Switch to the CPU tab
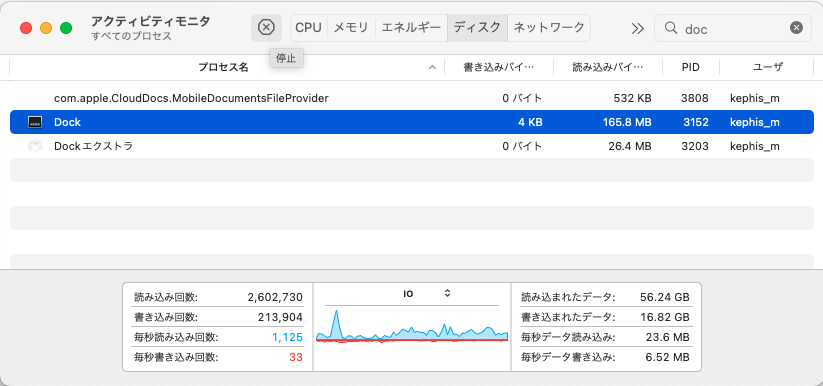 308,27
